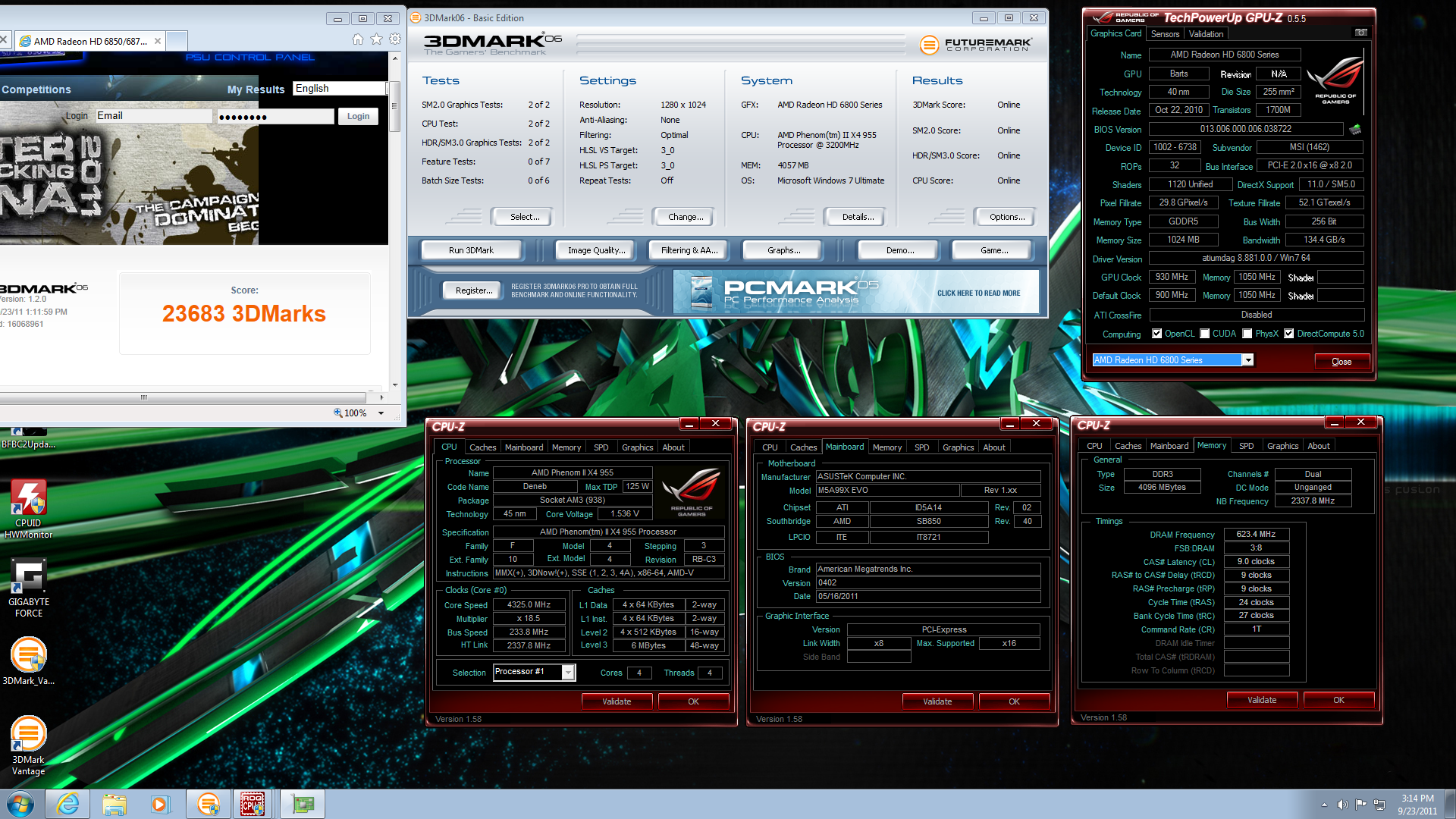Switch to the ROG CPU-Z taskbar icon

tap(253, 804)
